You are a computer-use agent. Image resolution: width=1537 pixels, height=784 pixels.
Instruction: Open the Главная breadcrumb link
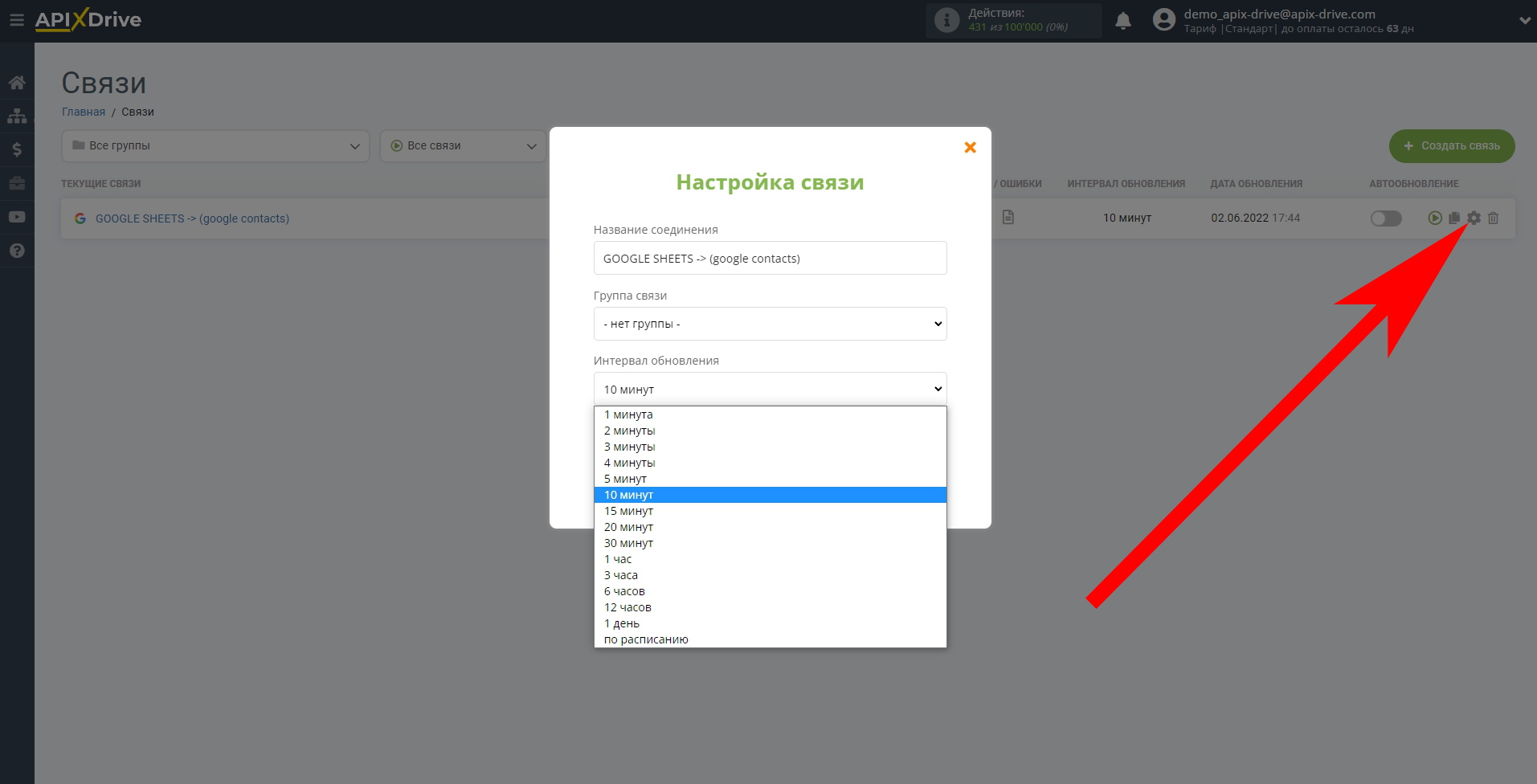point(84,112)
